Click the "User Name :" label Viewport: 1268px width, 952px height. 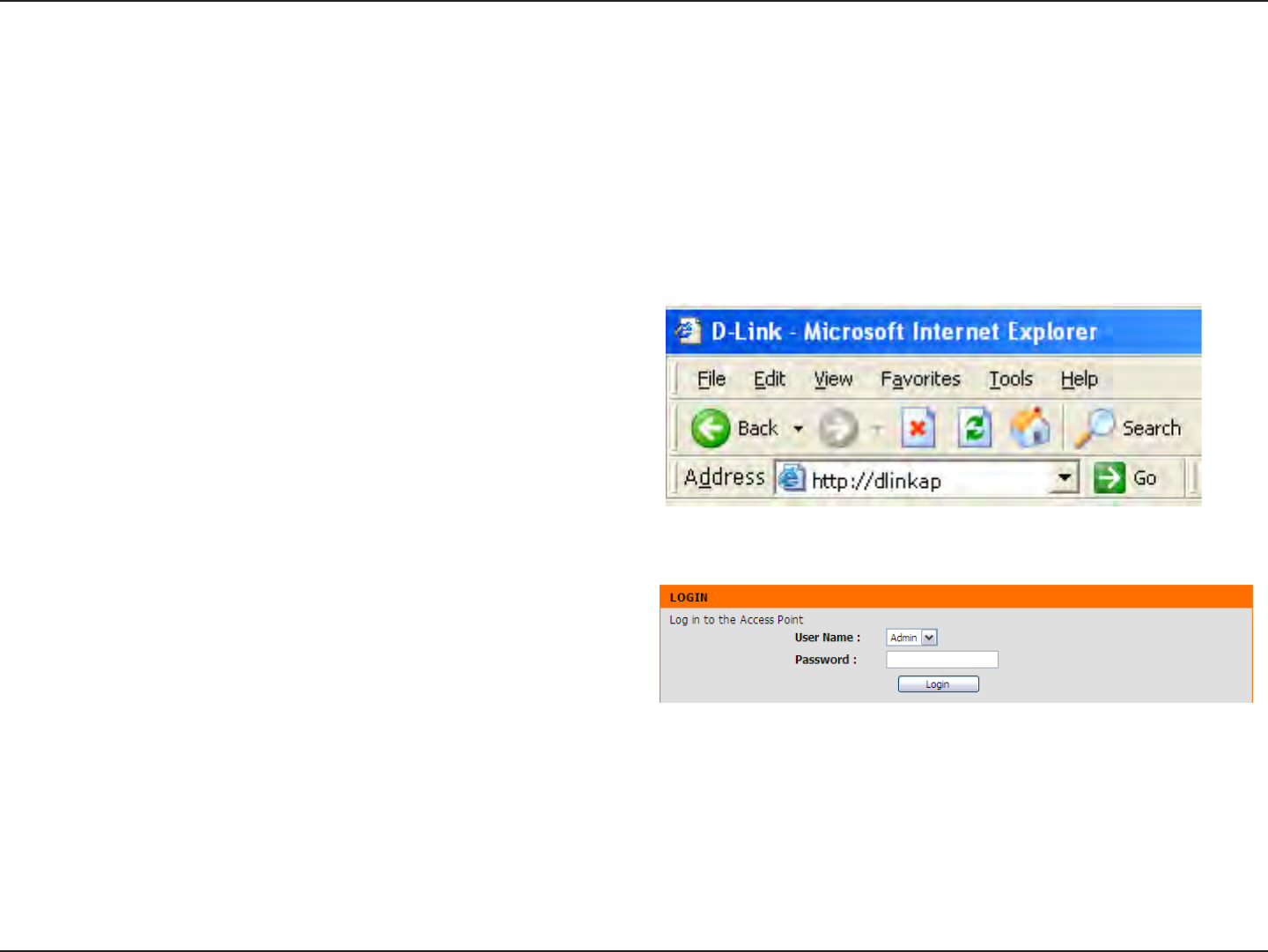tap(827, 638)
